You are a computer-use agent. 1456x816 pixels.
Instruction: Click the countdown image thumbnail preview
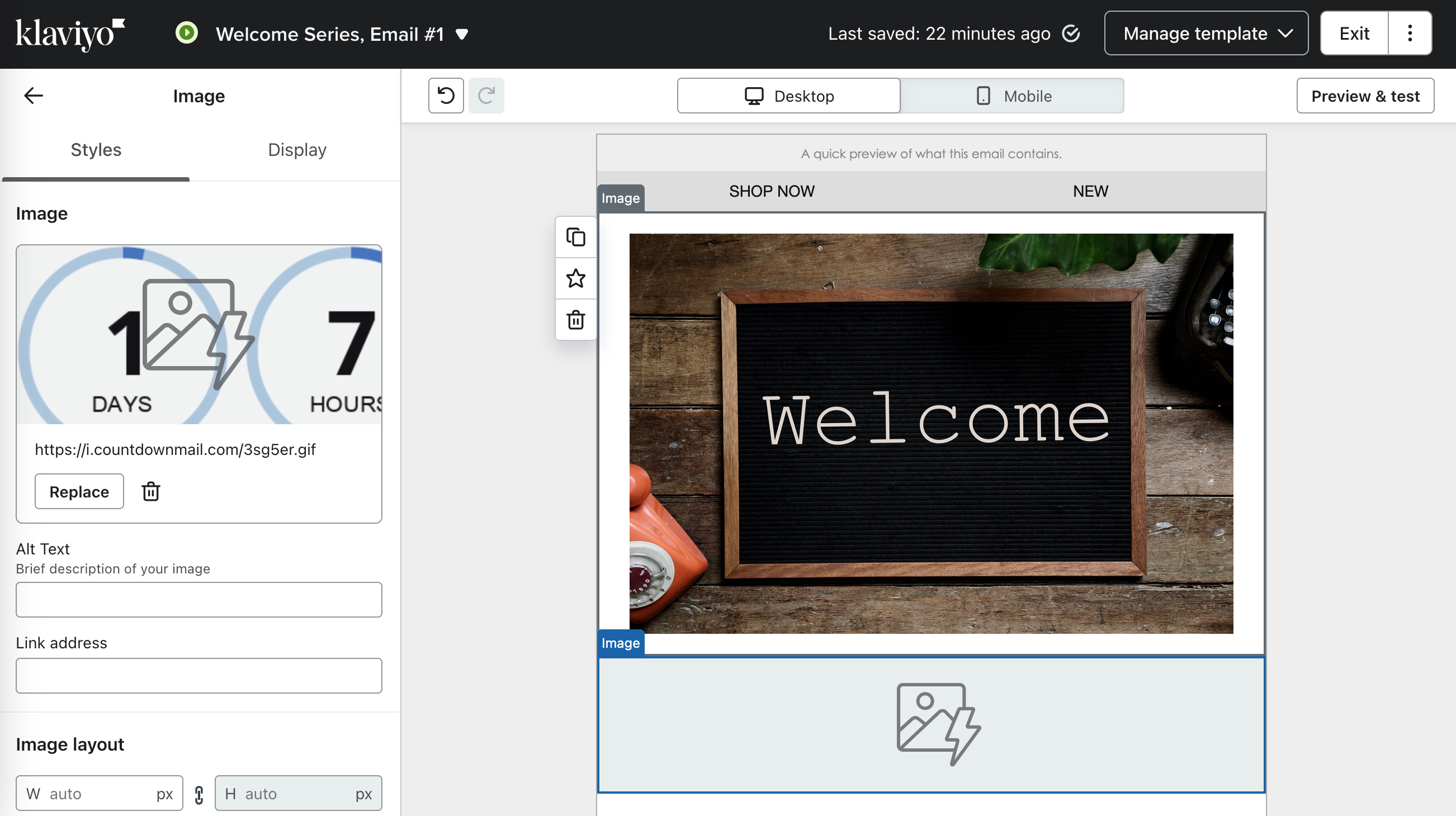point(199,335)
